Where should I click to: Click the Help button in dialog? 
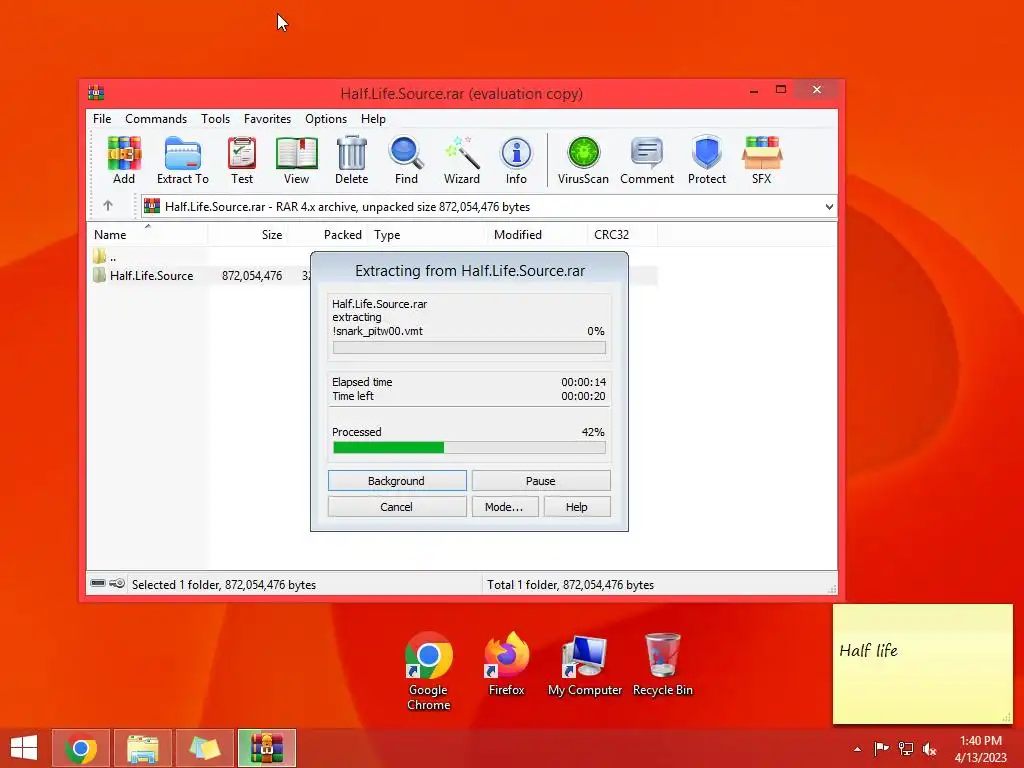click(x=577, y=507)
